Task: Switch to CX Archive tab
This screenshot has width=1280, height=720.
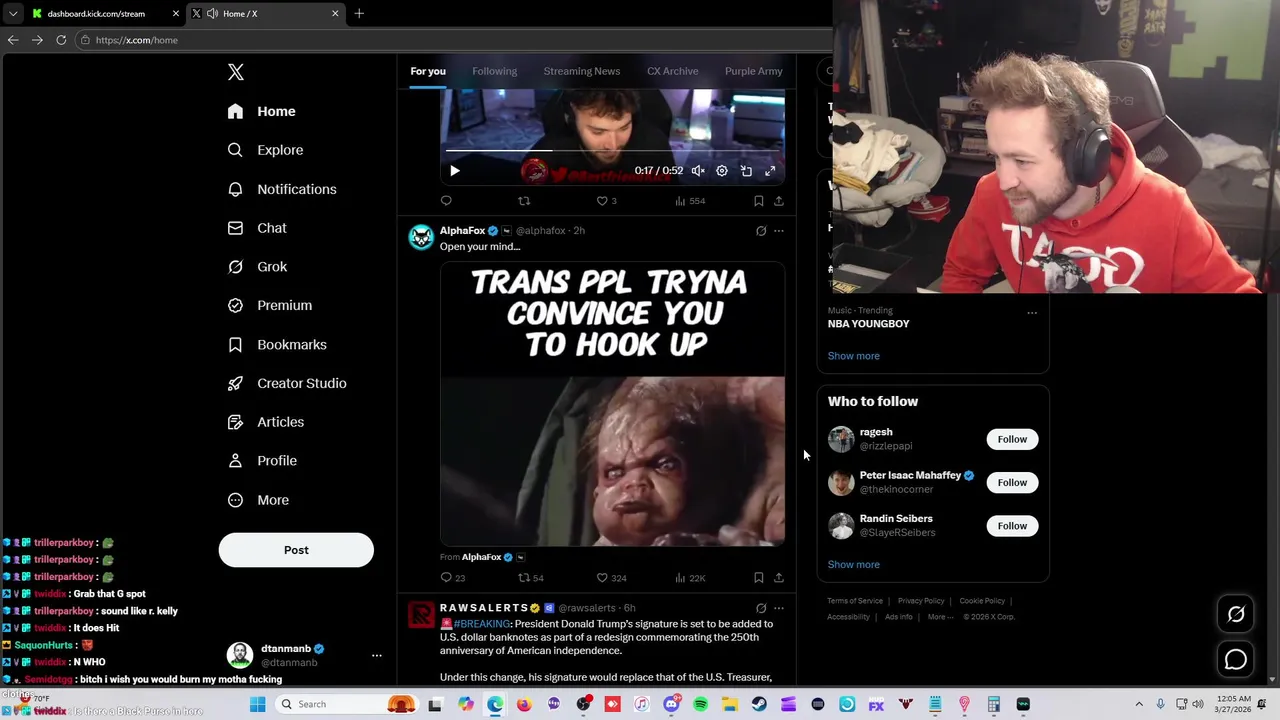Action: 672,71
